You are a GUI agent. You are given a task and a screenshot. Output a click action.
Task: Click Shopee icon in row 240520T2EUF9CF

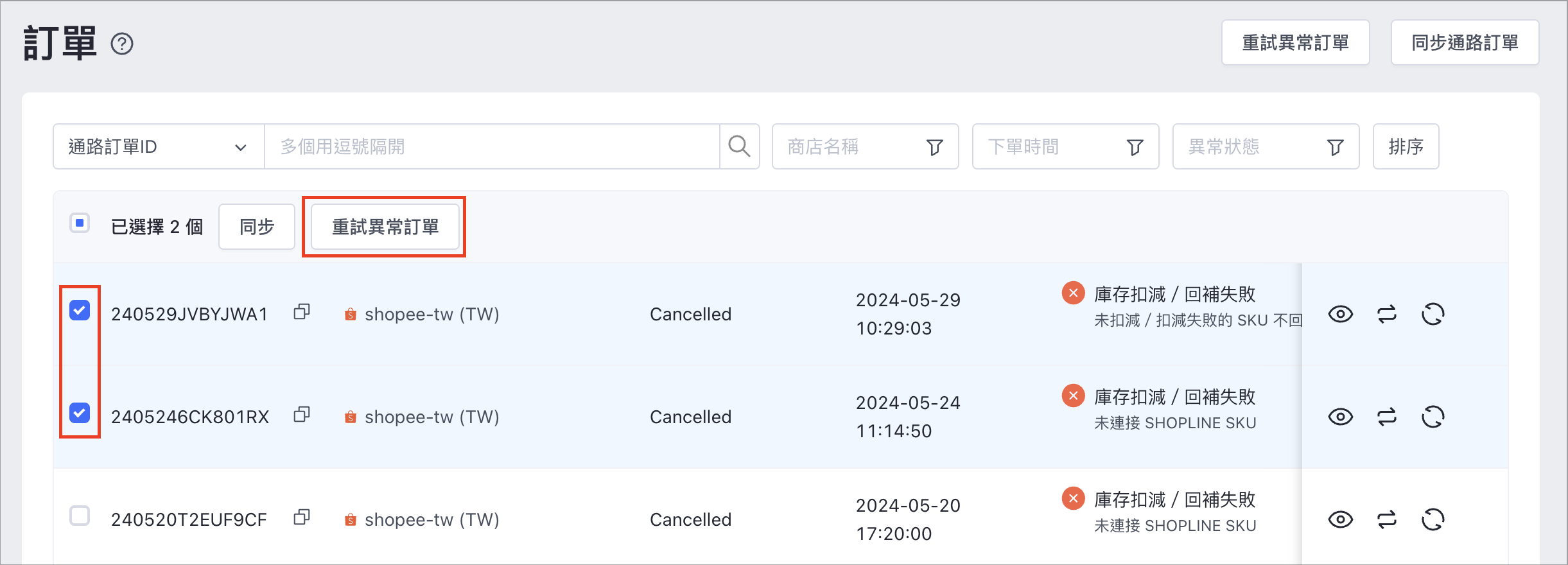pyautogui.click(x=351, y=520)
